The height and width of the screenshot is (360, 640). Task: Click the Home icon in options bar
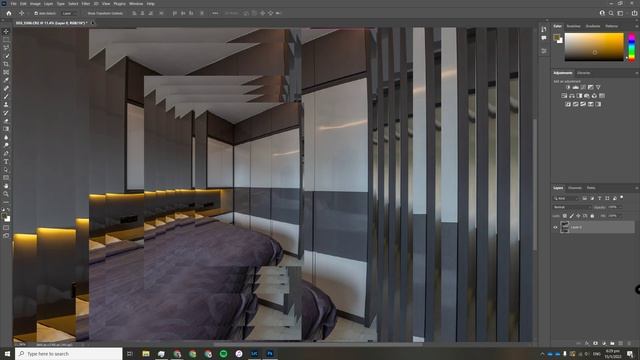pyautogui.click(x=9, y=13)
